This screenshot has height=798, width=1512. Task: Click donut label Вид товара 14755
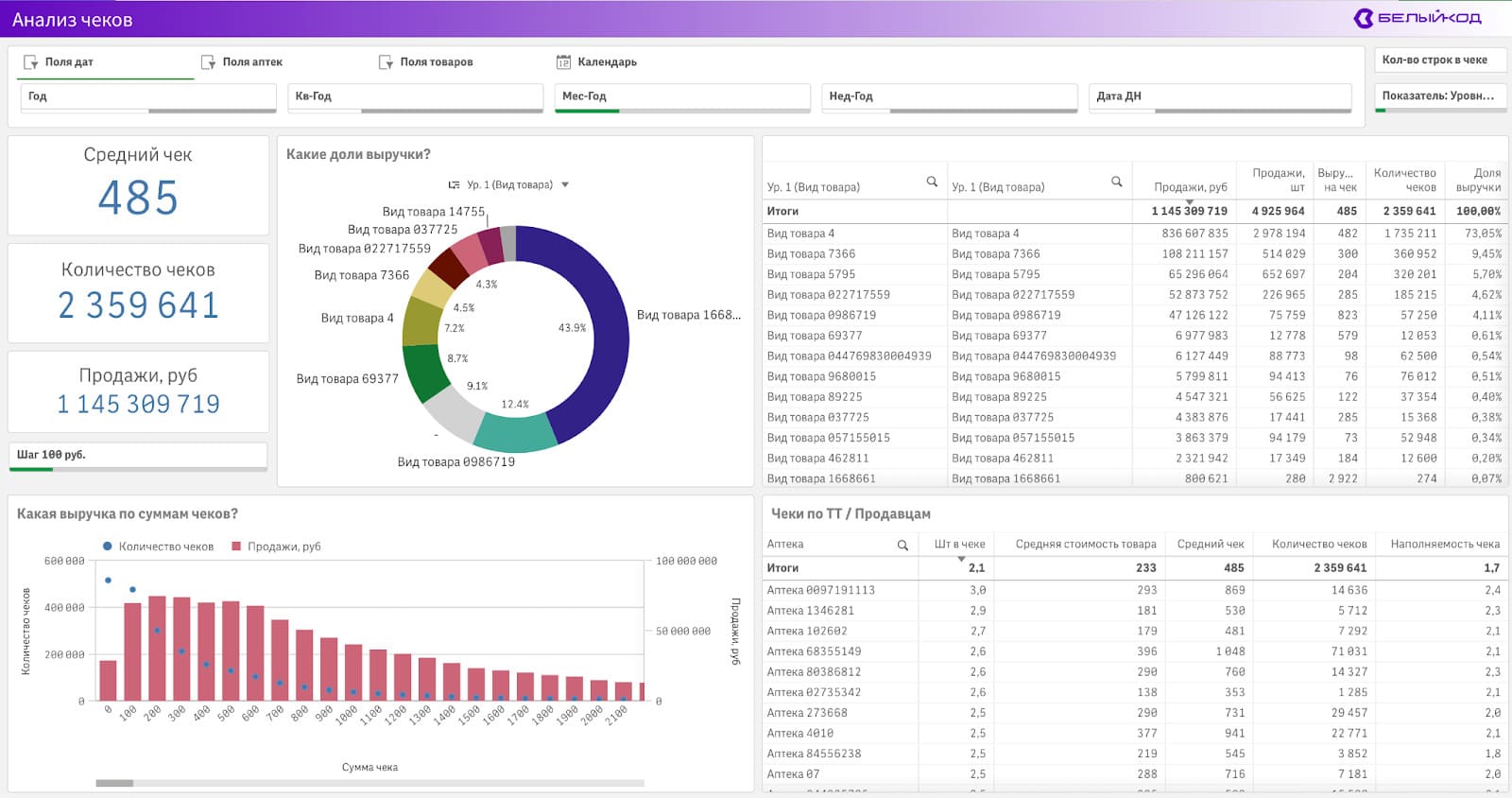433,212
